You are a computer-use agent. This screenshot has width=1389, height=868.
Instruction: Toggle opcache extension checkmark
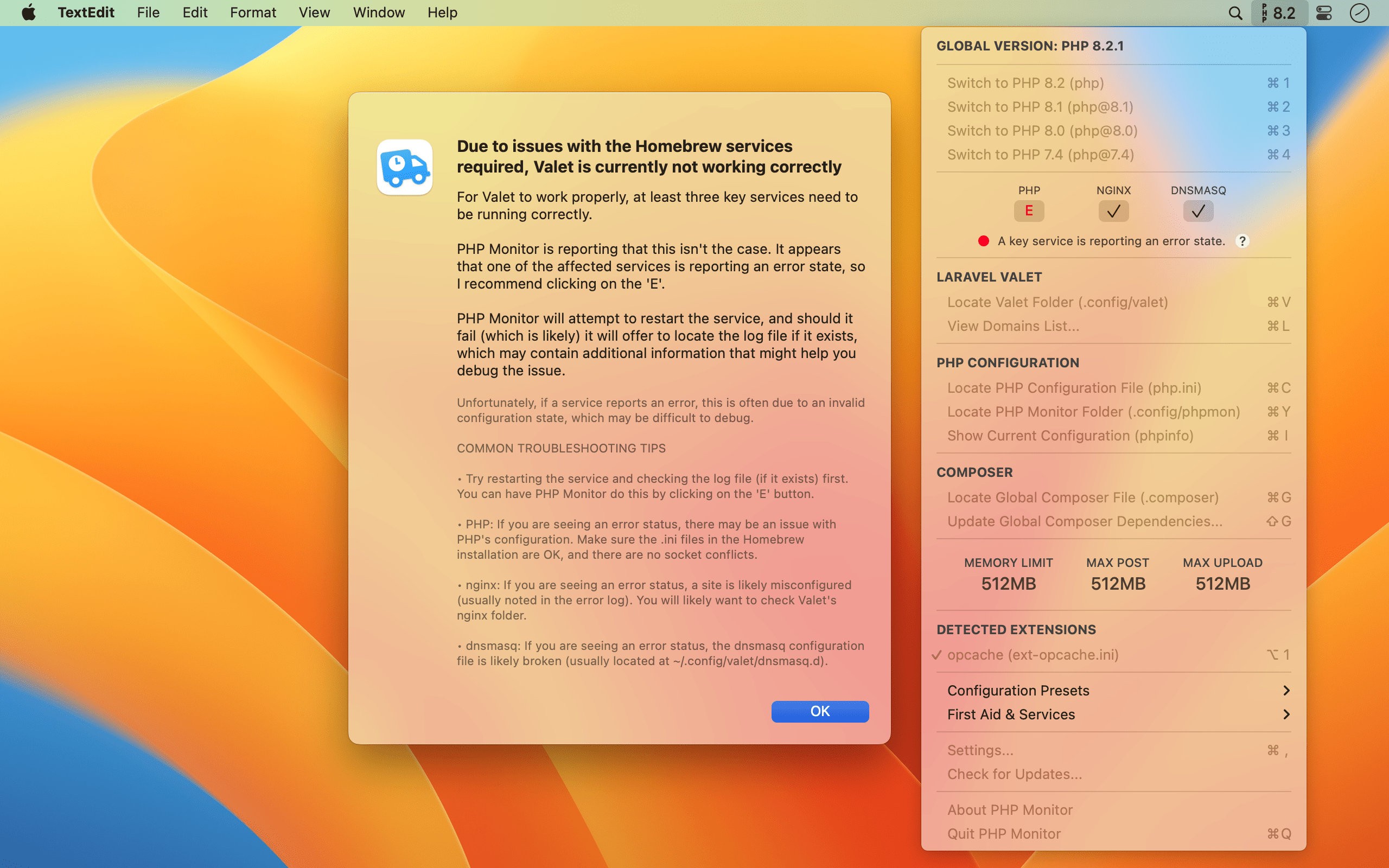936,654
